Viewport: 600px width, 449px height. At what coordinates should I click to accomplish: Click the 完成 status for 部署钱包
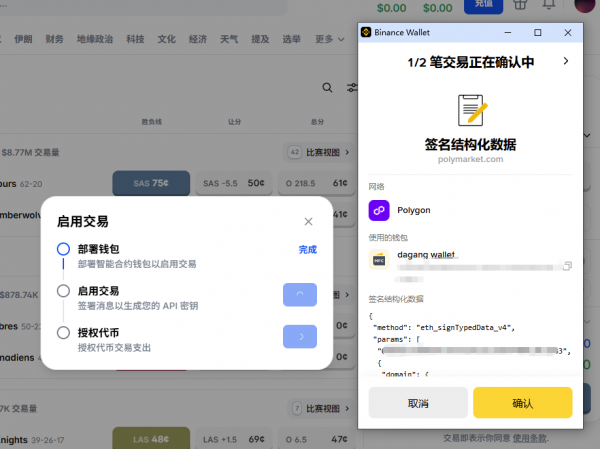(308, 250)
